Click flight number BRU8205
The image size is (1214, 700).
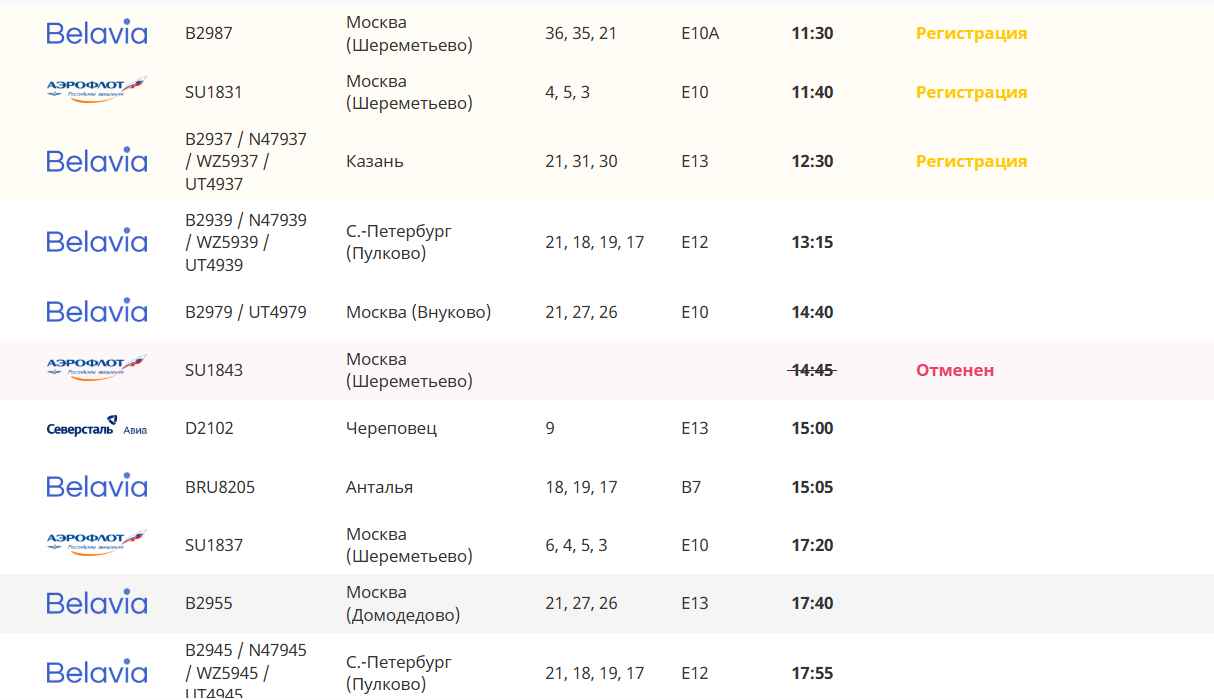220,487
